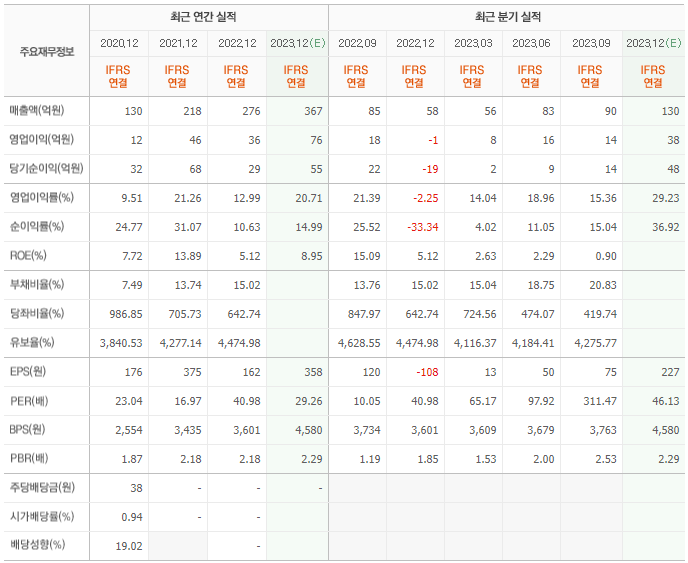Click the debt ratio value '20.83'
This screenshot has height=563, width=688.
click(603, 286)
